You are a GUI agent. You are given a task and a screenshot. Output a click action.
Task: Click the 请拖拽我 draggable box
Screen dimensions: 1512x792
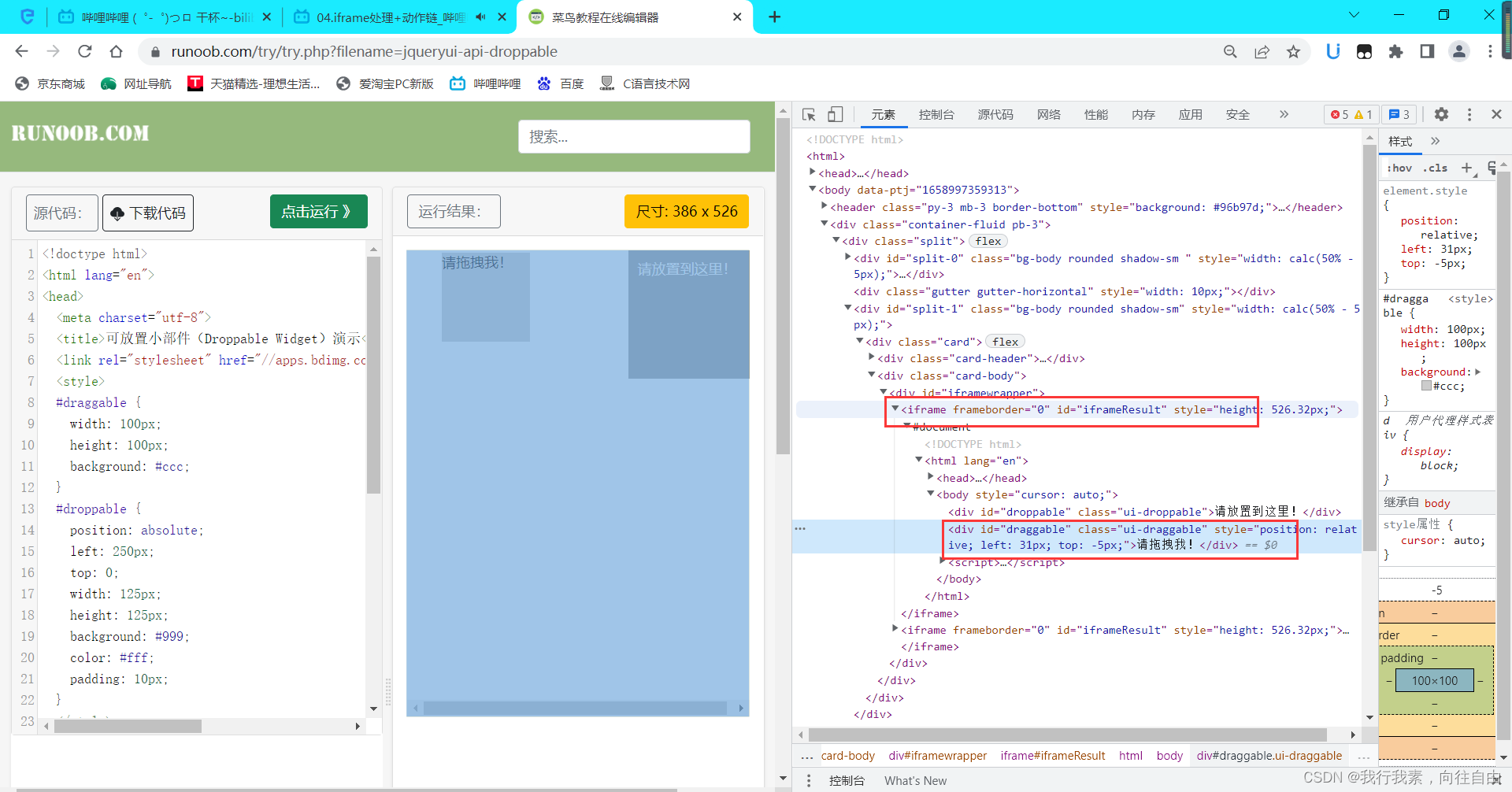click(x=486, y=296)
